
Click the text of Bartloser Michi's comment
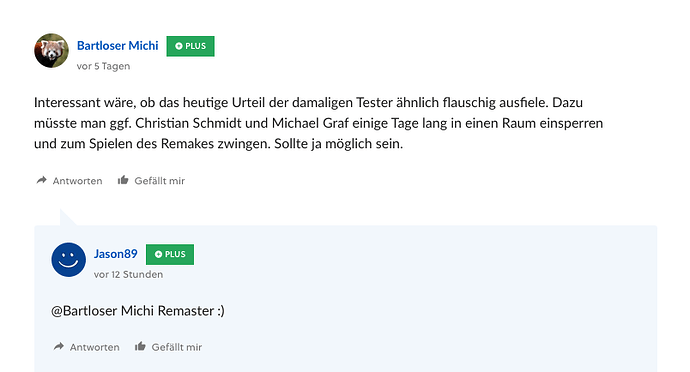(x=319, y=123)
